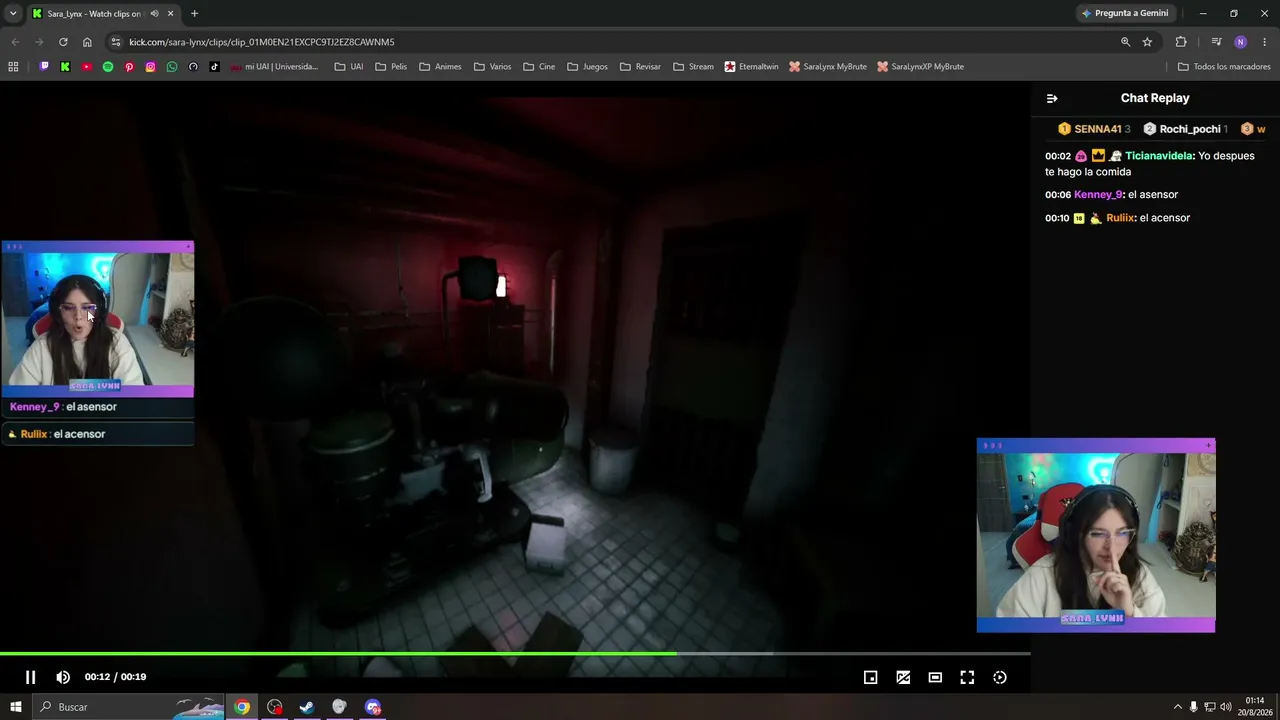Image resolution: width=1280 pixels, height=720 pixels.
Task: Expand the Pelis bookmarks folder
Action: click(x=391, y=67)
